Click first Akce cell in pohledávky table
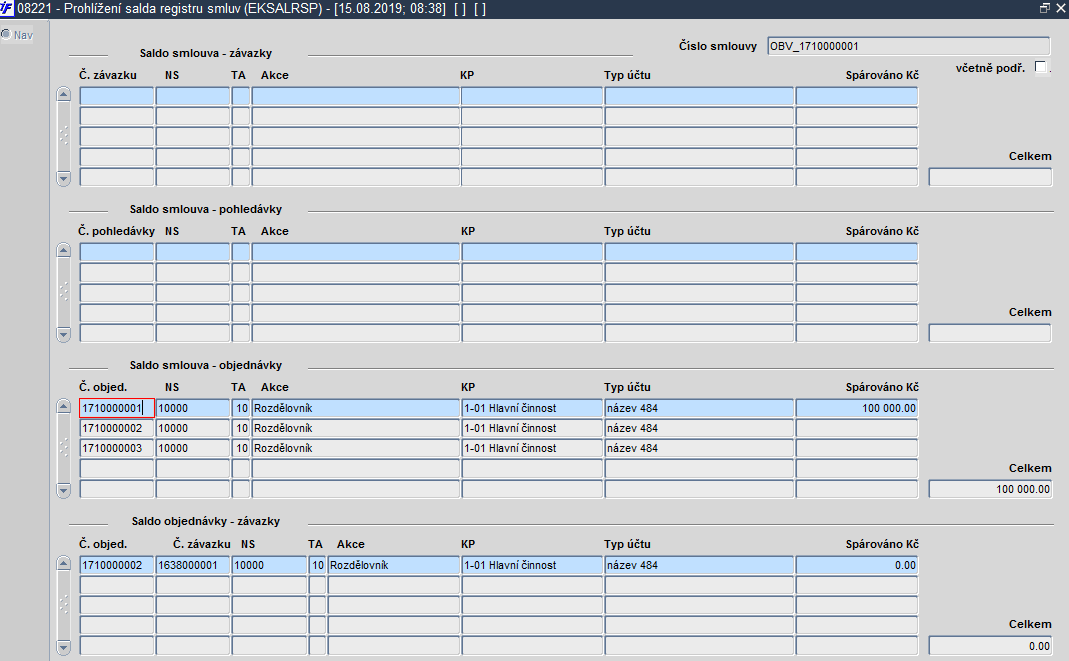 click(356, 252)
